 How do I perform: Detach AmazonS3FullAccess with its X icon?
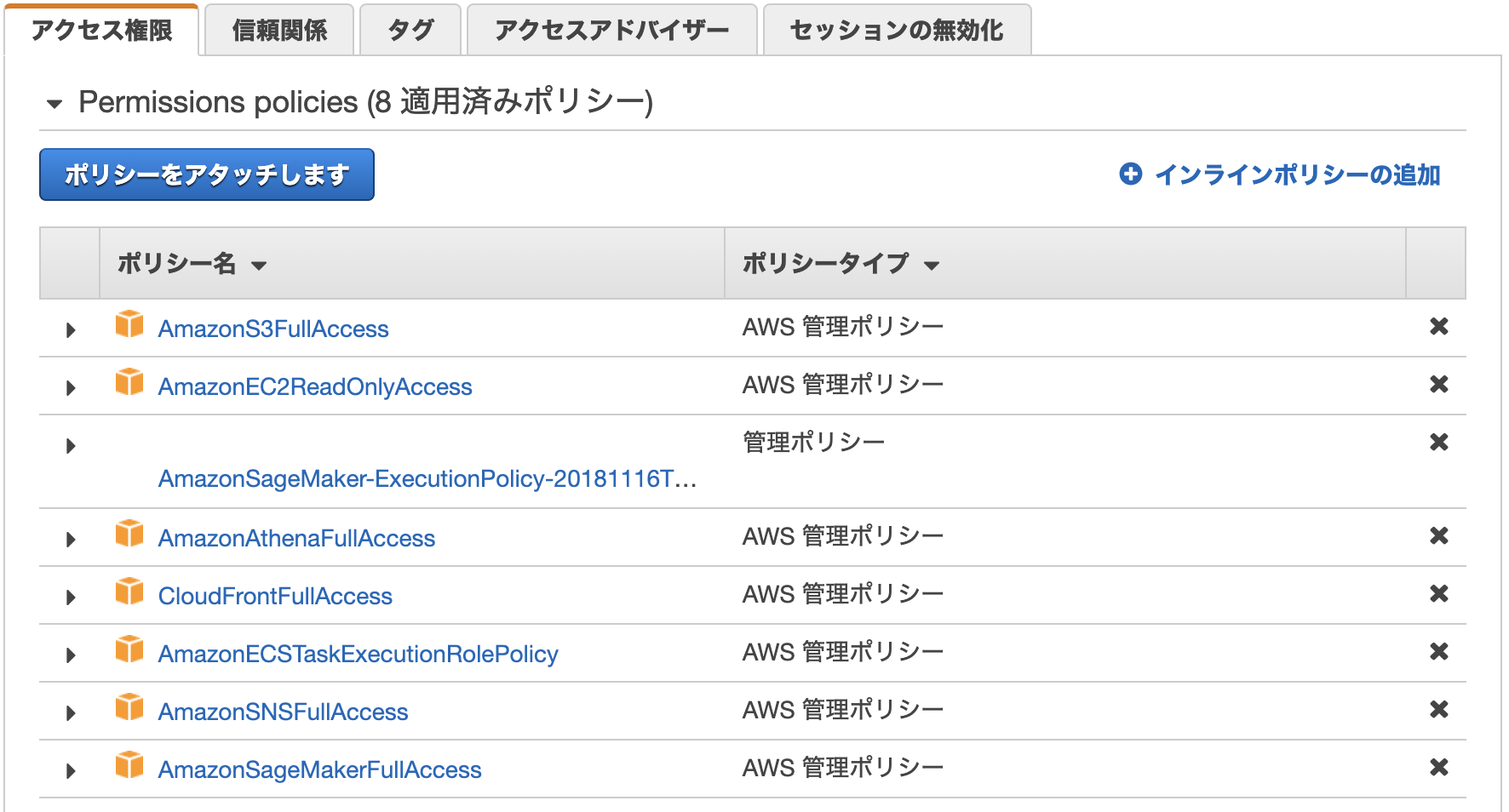(1439, 326)
